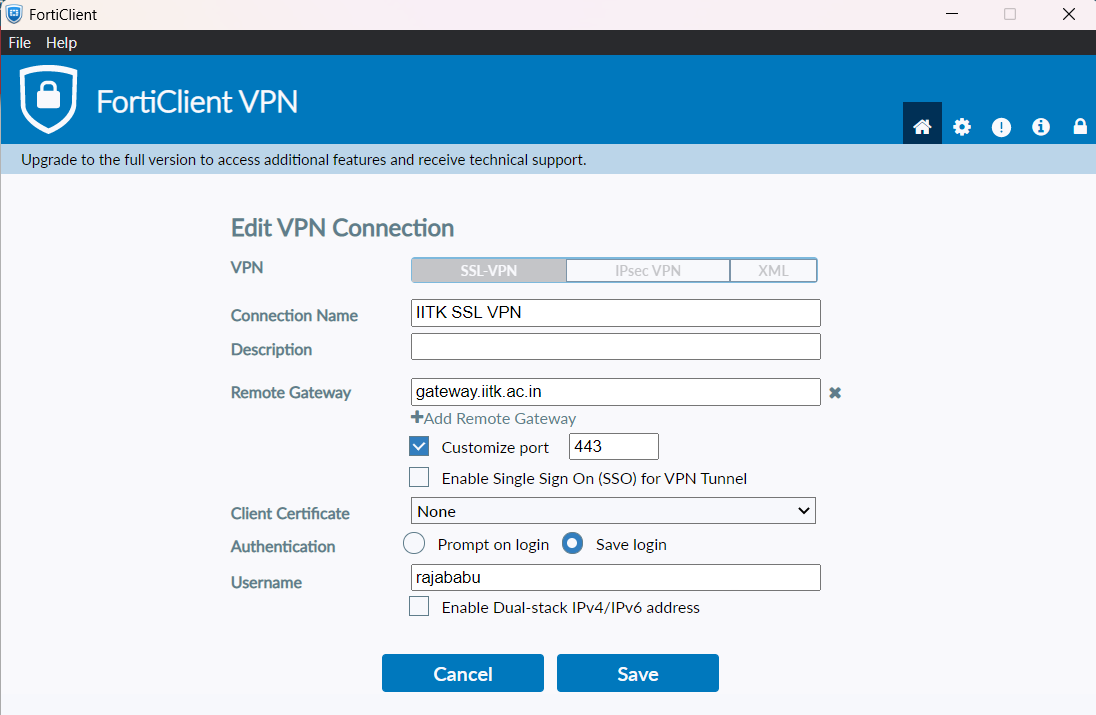The image size is (1096, 715).
Task: Click the Username field rajababu
Action: [616, 577]
